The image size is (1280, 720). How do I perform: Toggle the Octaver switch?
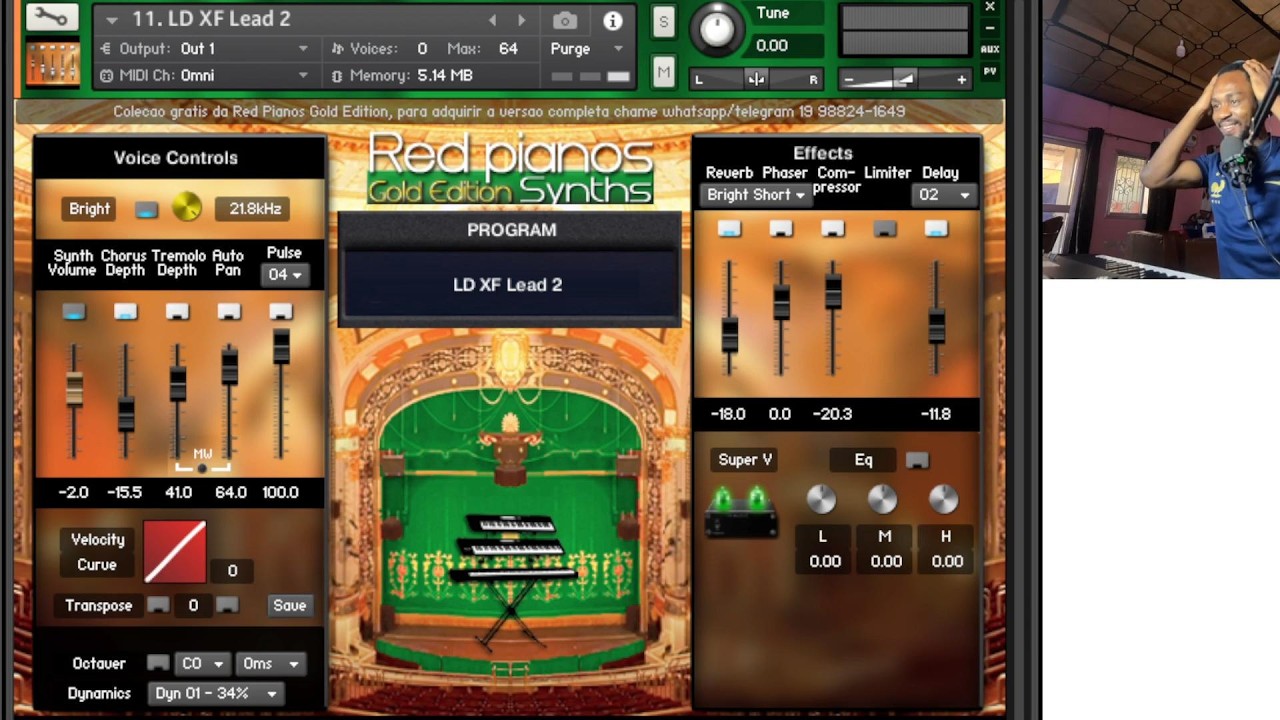[158, 663]
